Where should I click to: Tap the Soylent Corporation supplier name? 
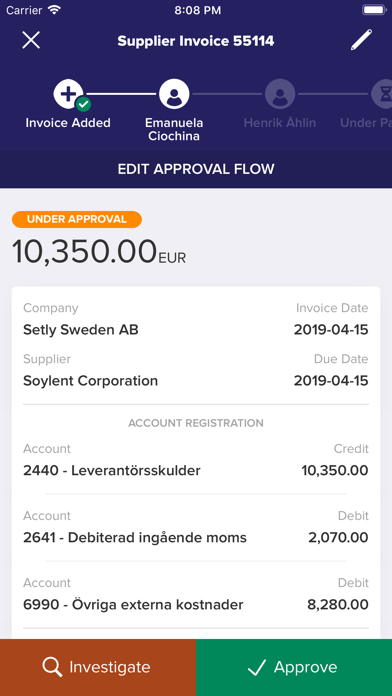[91, 381]
